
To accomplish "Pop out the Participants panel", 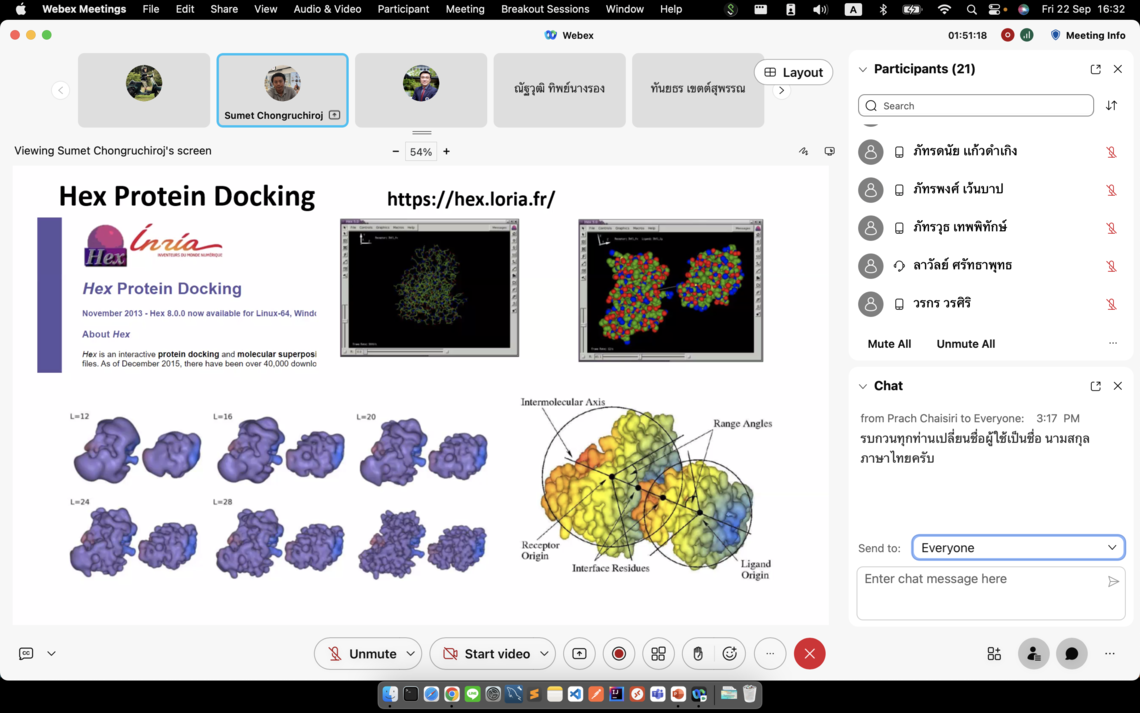I will (x=1095, y=70).
